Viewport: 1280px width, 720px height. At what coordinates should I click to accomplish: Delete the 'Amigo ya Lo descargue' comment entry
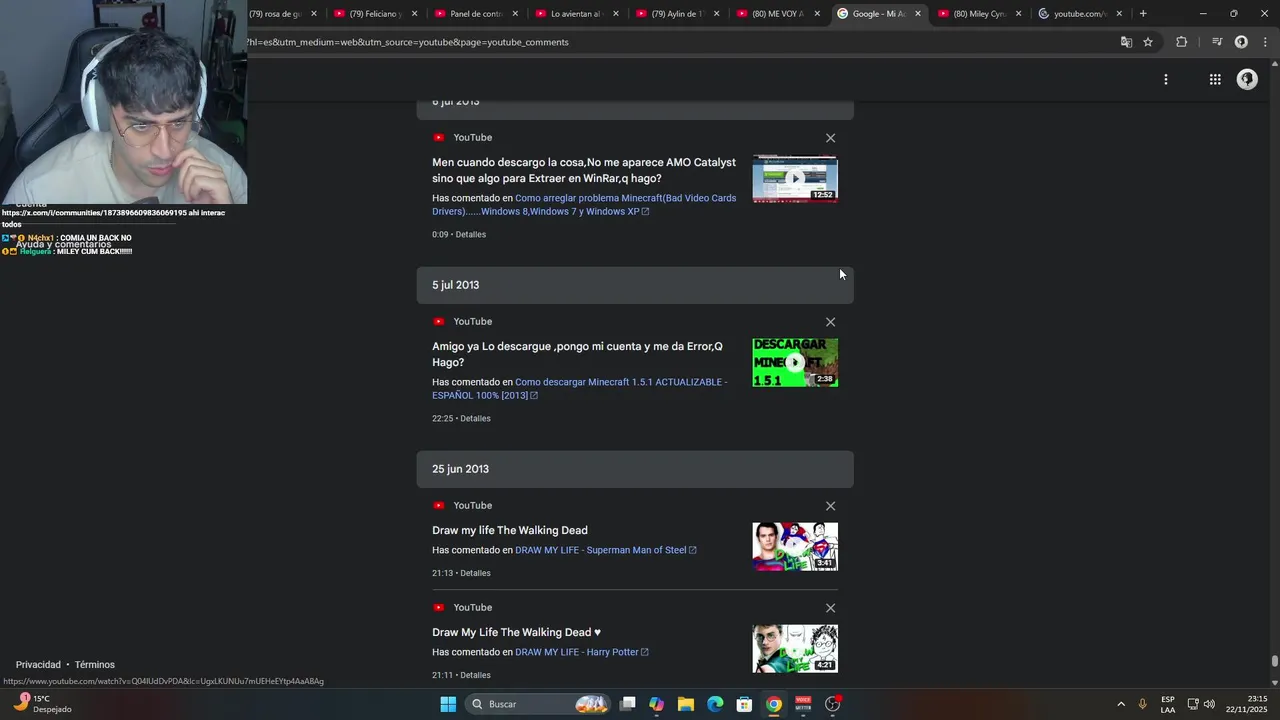[x=830, y=322]
